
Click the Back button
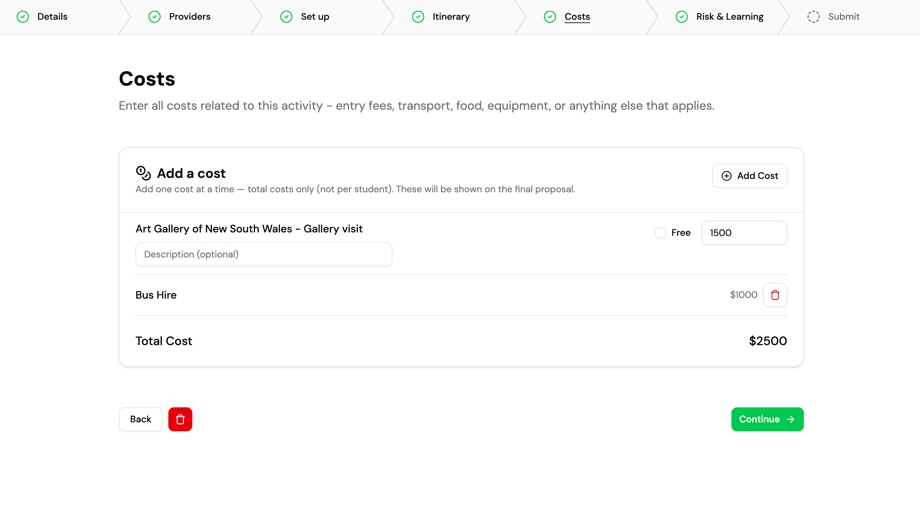(x=141, y=419)
